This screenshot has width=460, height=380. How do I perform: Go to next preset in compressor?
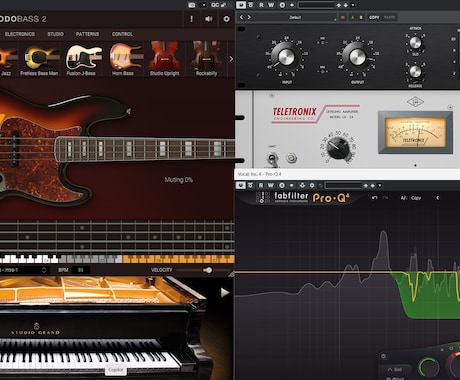(x=249, y=17)
